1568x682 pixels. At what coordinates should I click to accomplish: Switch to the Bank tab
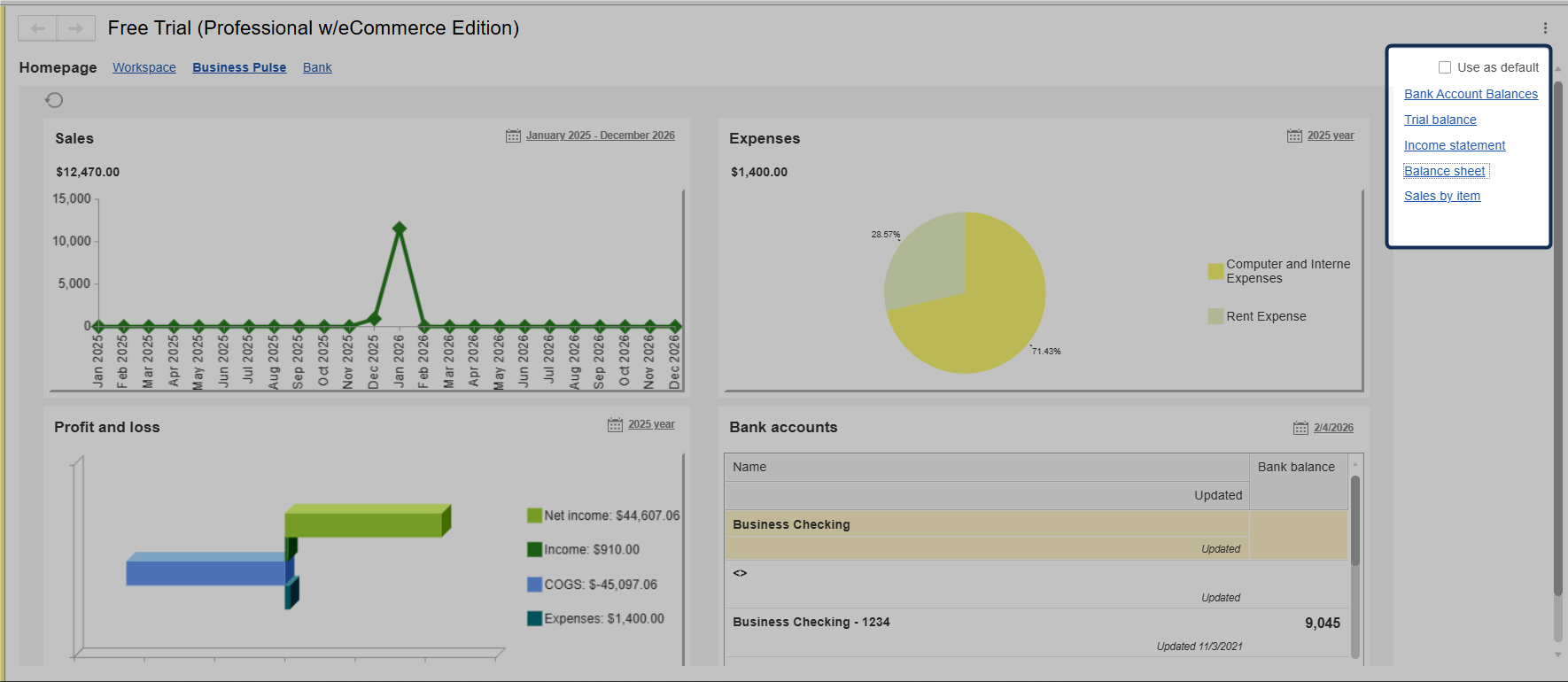coord(317,67)
